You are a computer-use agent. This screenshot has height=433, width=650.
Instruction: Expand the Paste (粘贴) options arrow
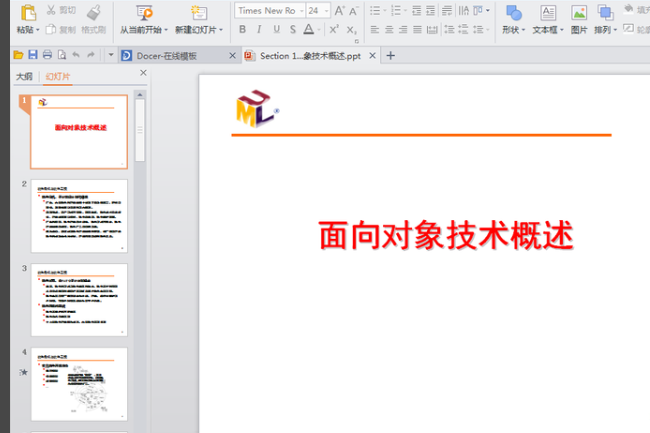pyautogui.click(x=38, y=30)
